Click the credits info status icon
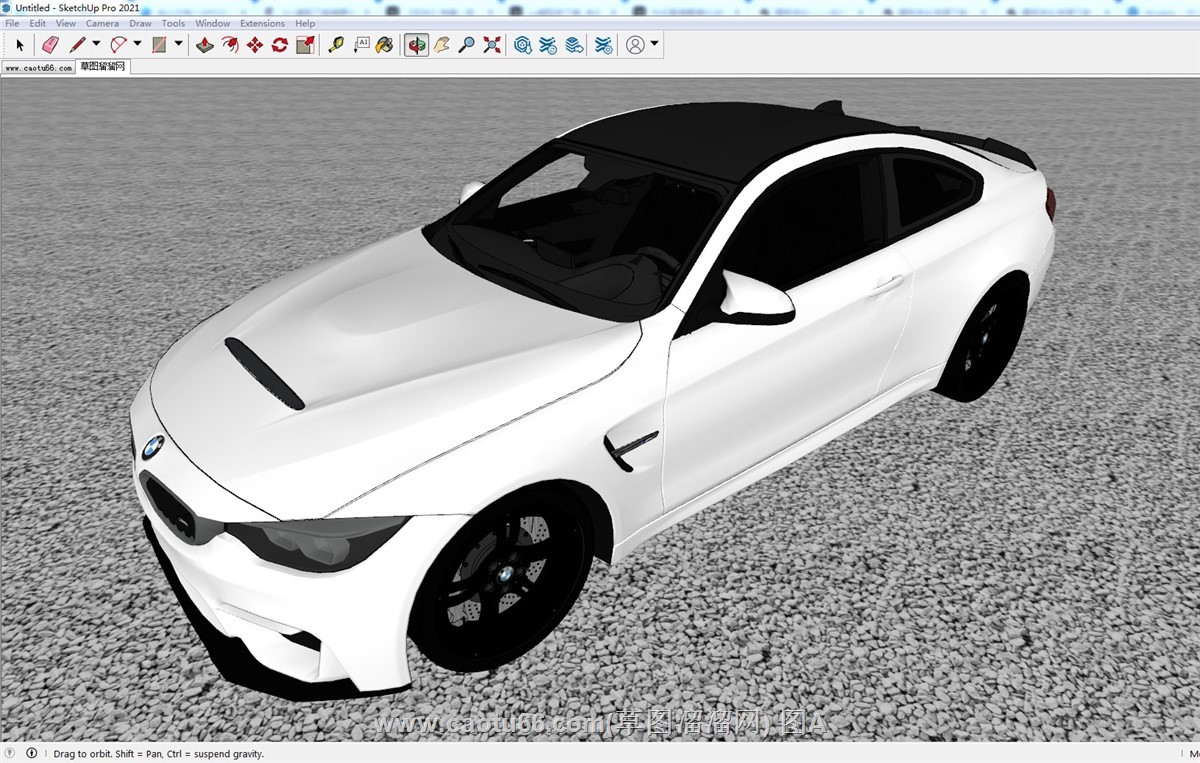 tap(32, 753)
